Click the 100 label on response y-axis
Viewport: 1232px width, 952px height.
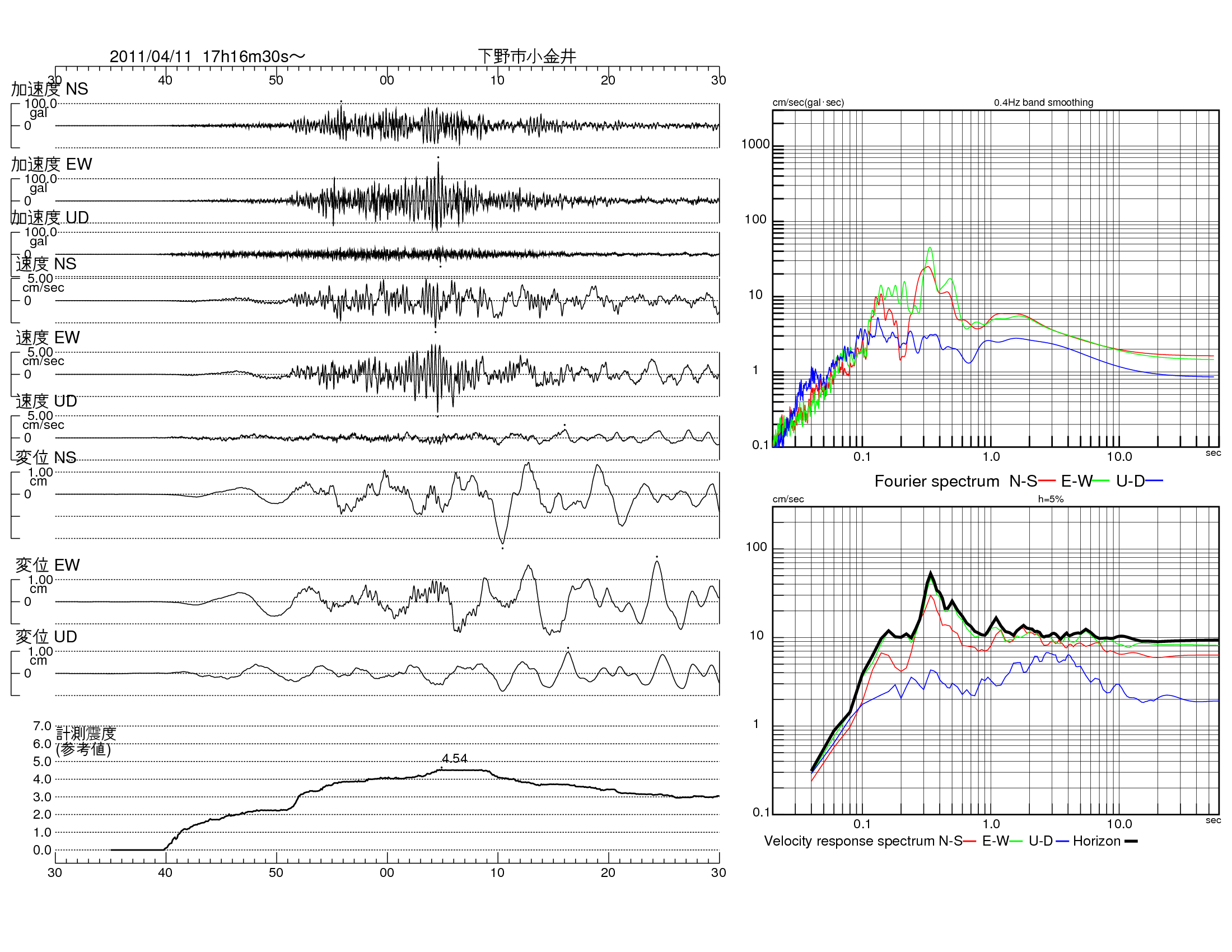pos(757,547)
